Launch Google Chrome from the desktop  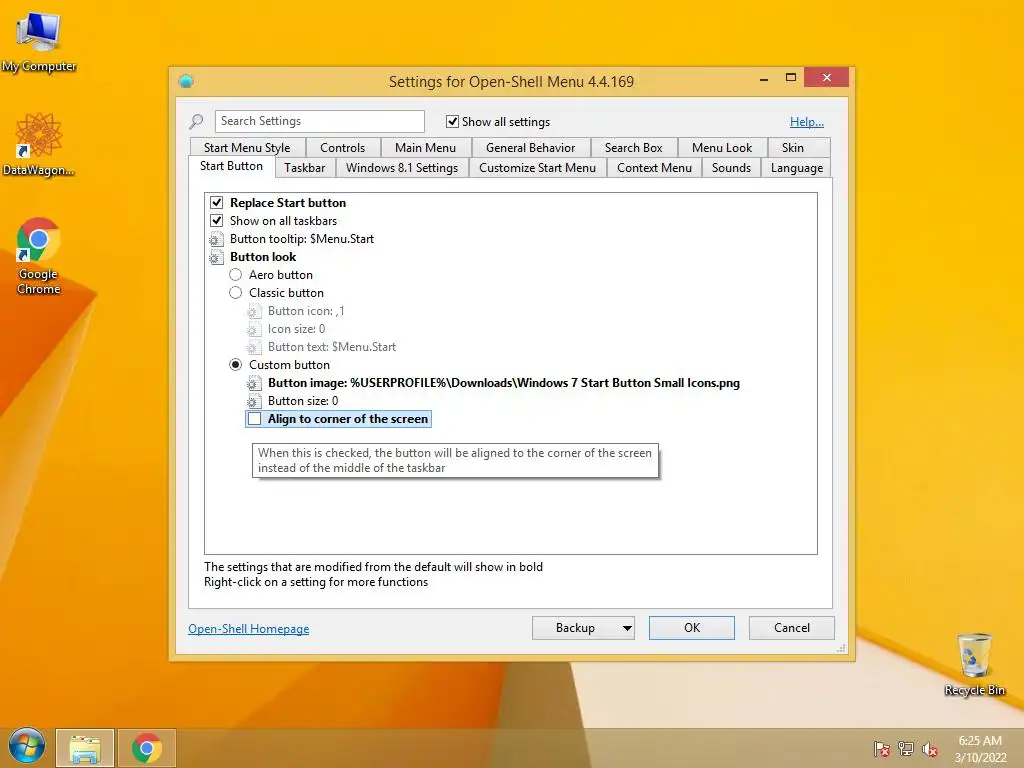(x=39, y=256)
